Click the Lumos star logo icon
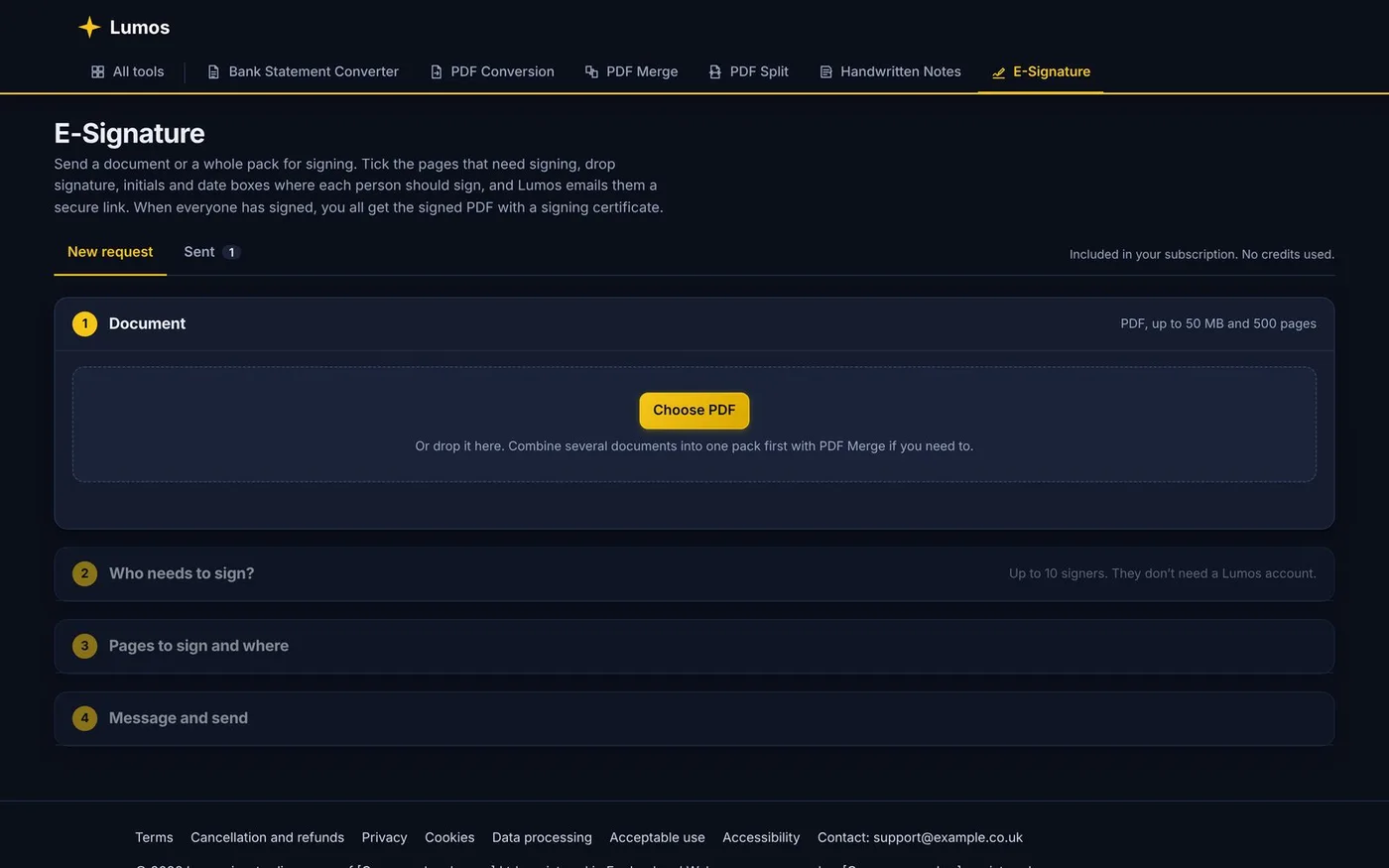The height and width of the screenshot is (868, 1389). [89, 27]
